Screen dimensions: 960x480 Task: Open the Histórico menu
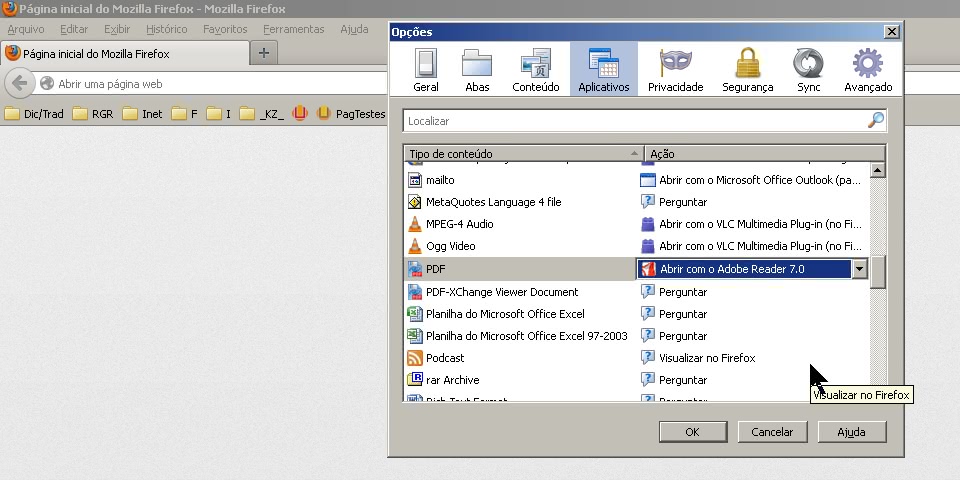point(167,29)
